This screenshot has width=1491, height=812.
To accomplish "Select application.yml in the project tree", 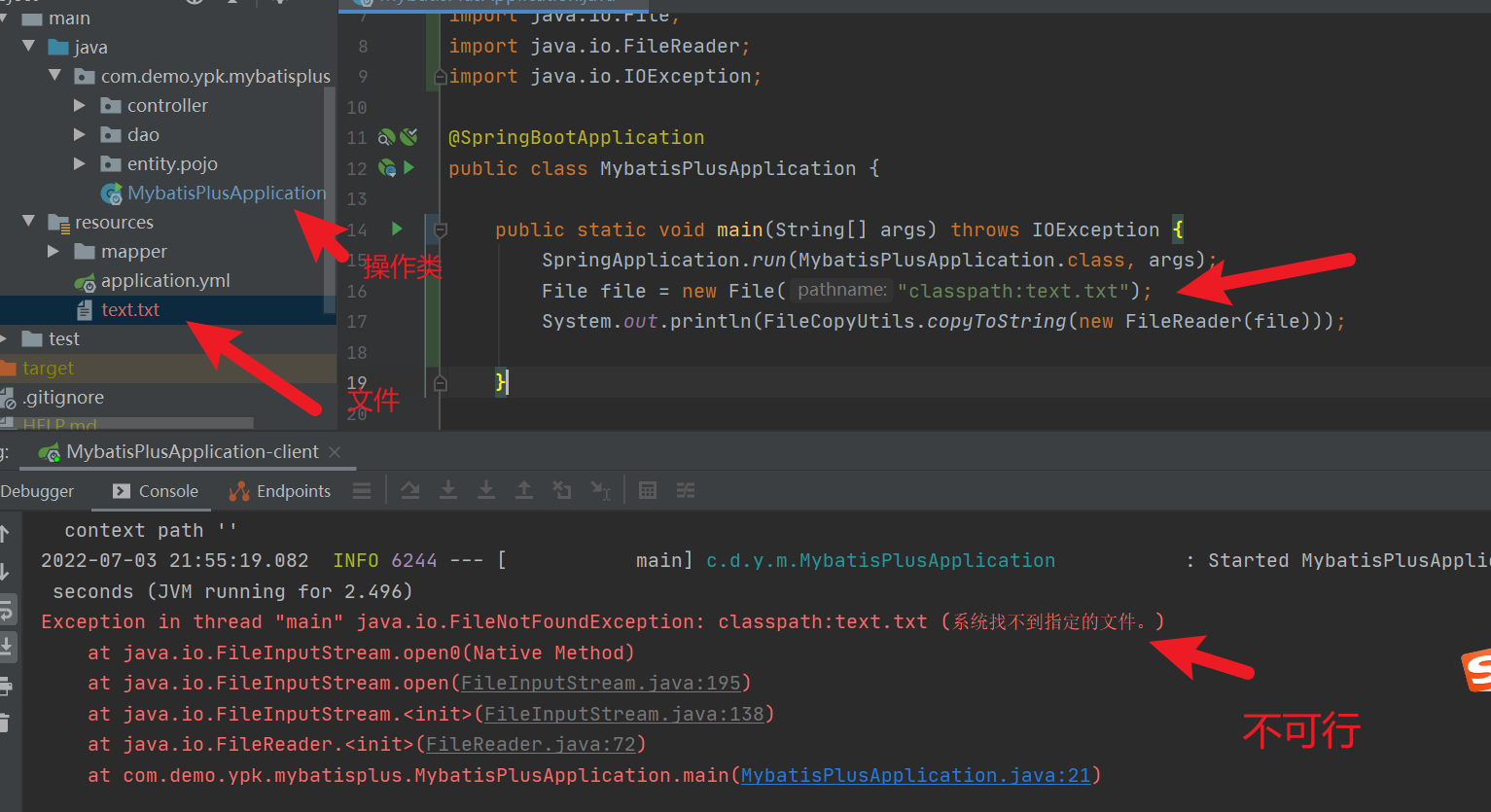I will 165,280.
